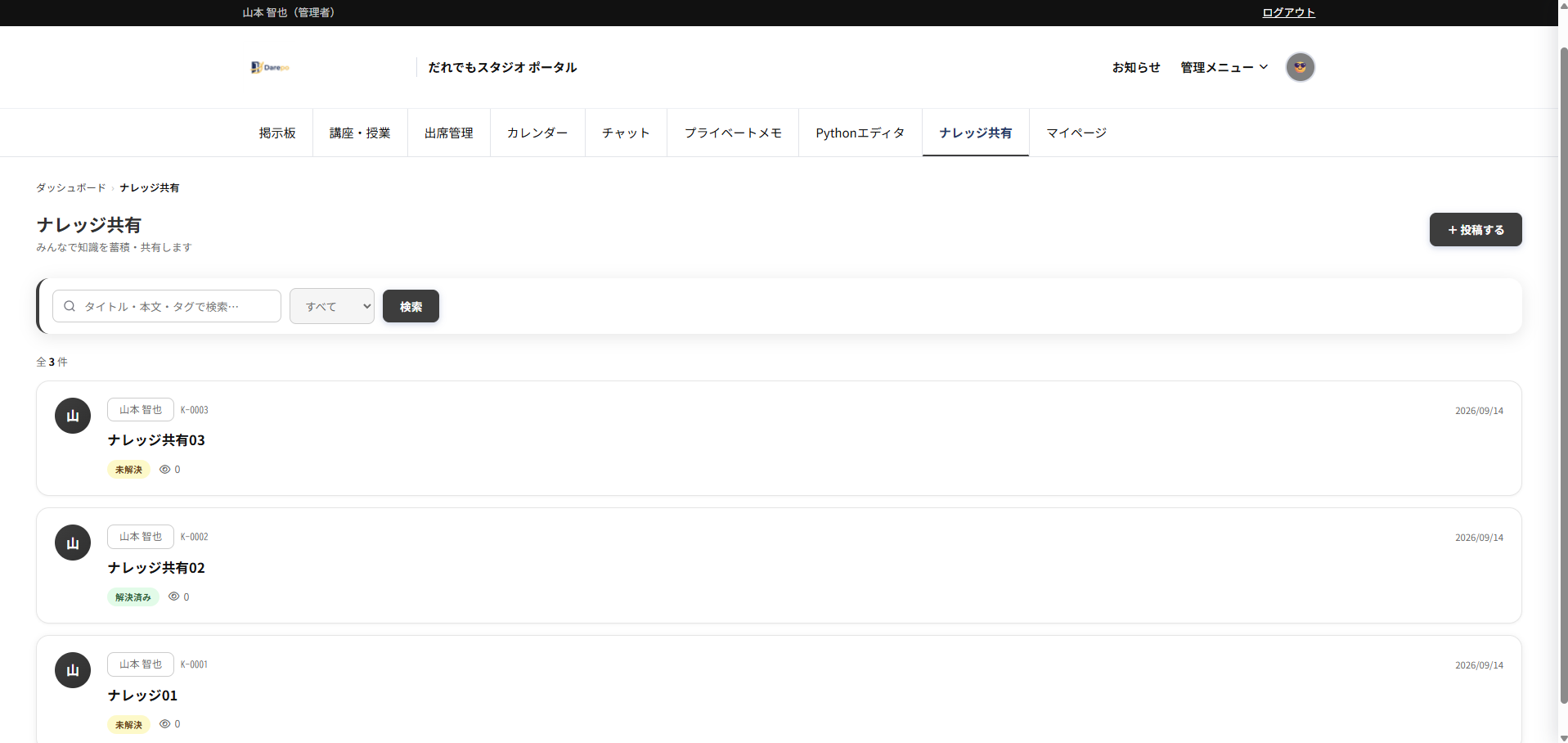Expand the 管理メニュー dropdown
The height and width of the screenshot is (743, 1568).
coord(1224,67)
